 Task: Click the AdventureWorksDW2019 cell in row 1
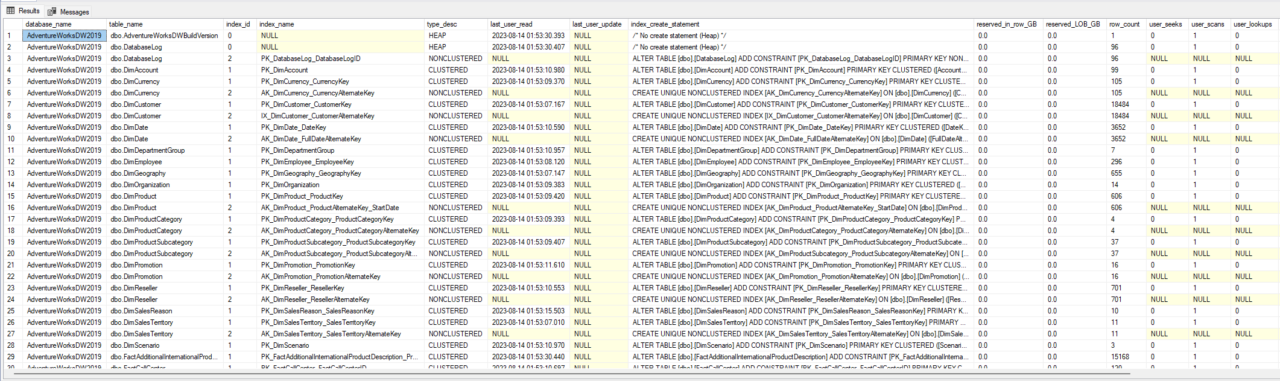tap(64, 35)
